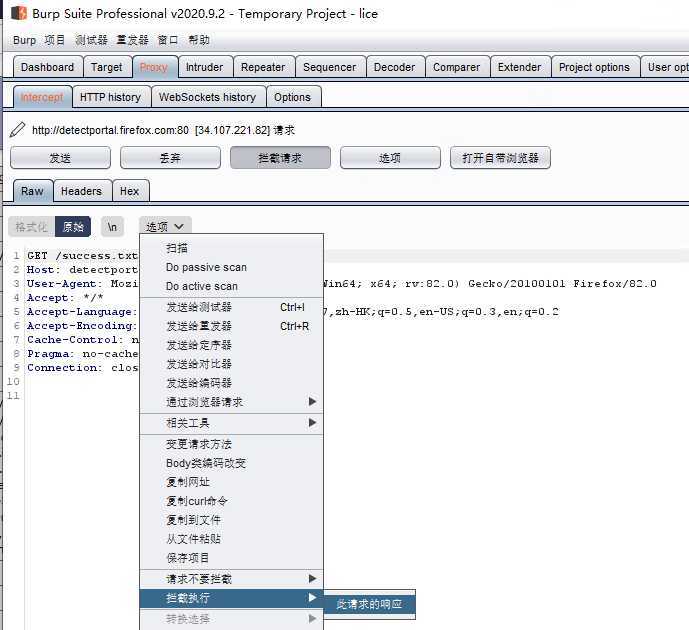Expand 通过浏览器请求 submenu
This screenshot has height=630, width=689.
point(232,402)
